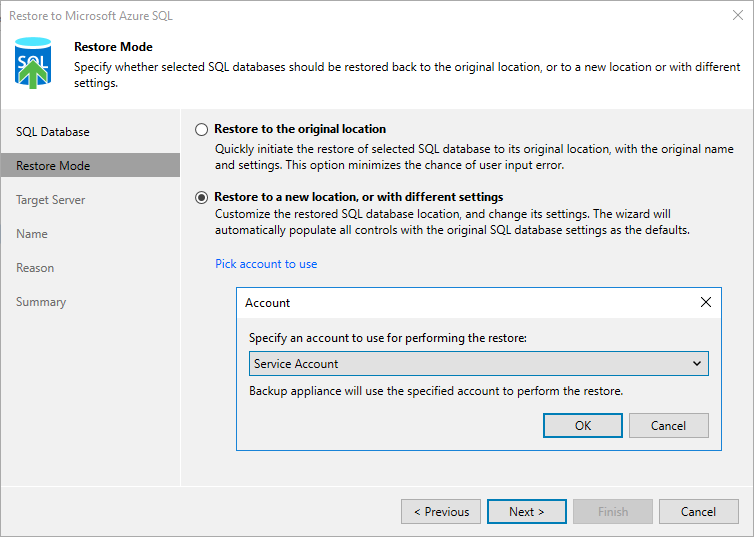
Task: Click the Pick account to use link
Action: (x=266, y=264)
